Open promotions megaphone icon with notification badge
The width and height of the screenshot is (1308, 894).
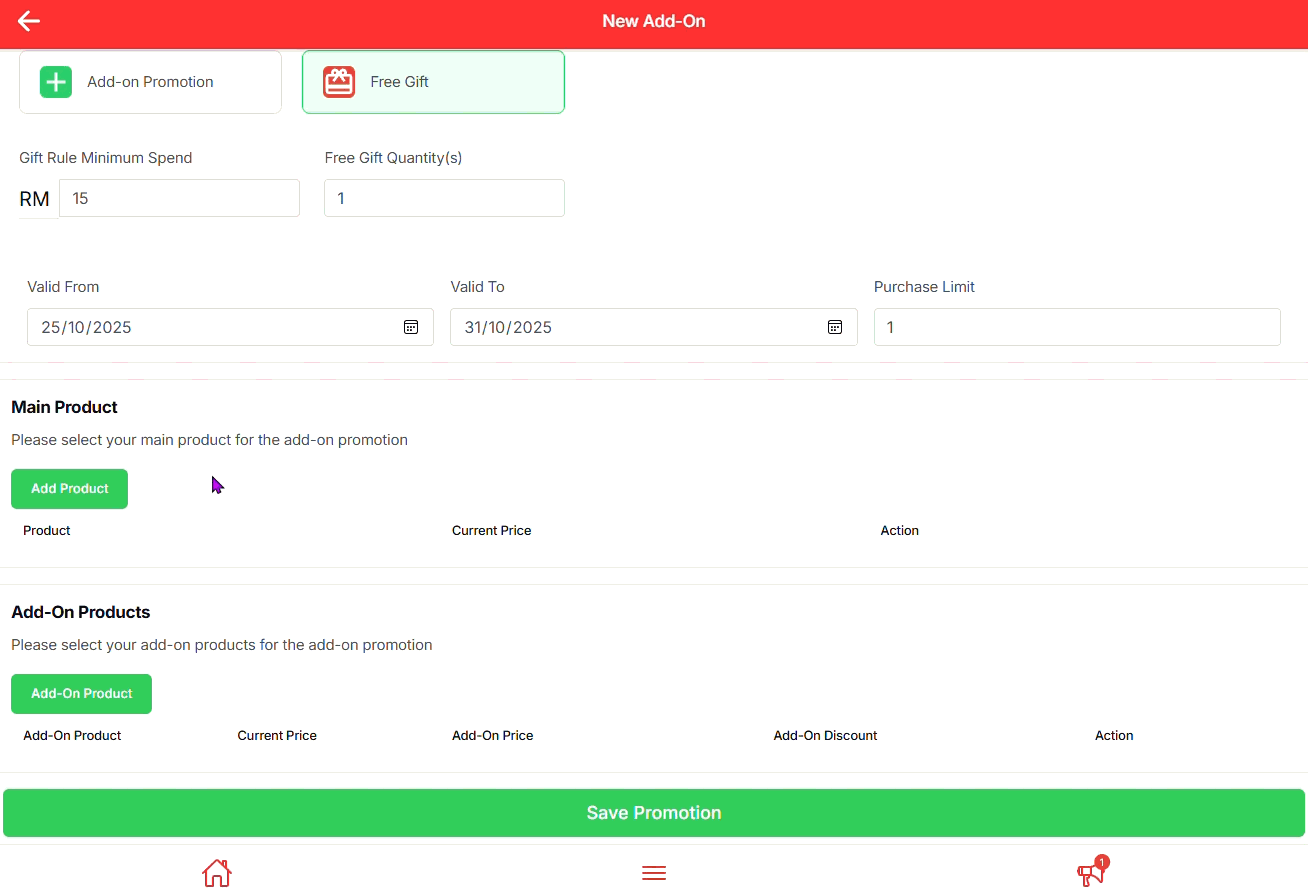click(x=1090, y=873)
